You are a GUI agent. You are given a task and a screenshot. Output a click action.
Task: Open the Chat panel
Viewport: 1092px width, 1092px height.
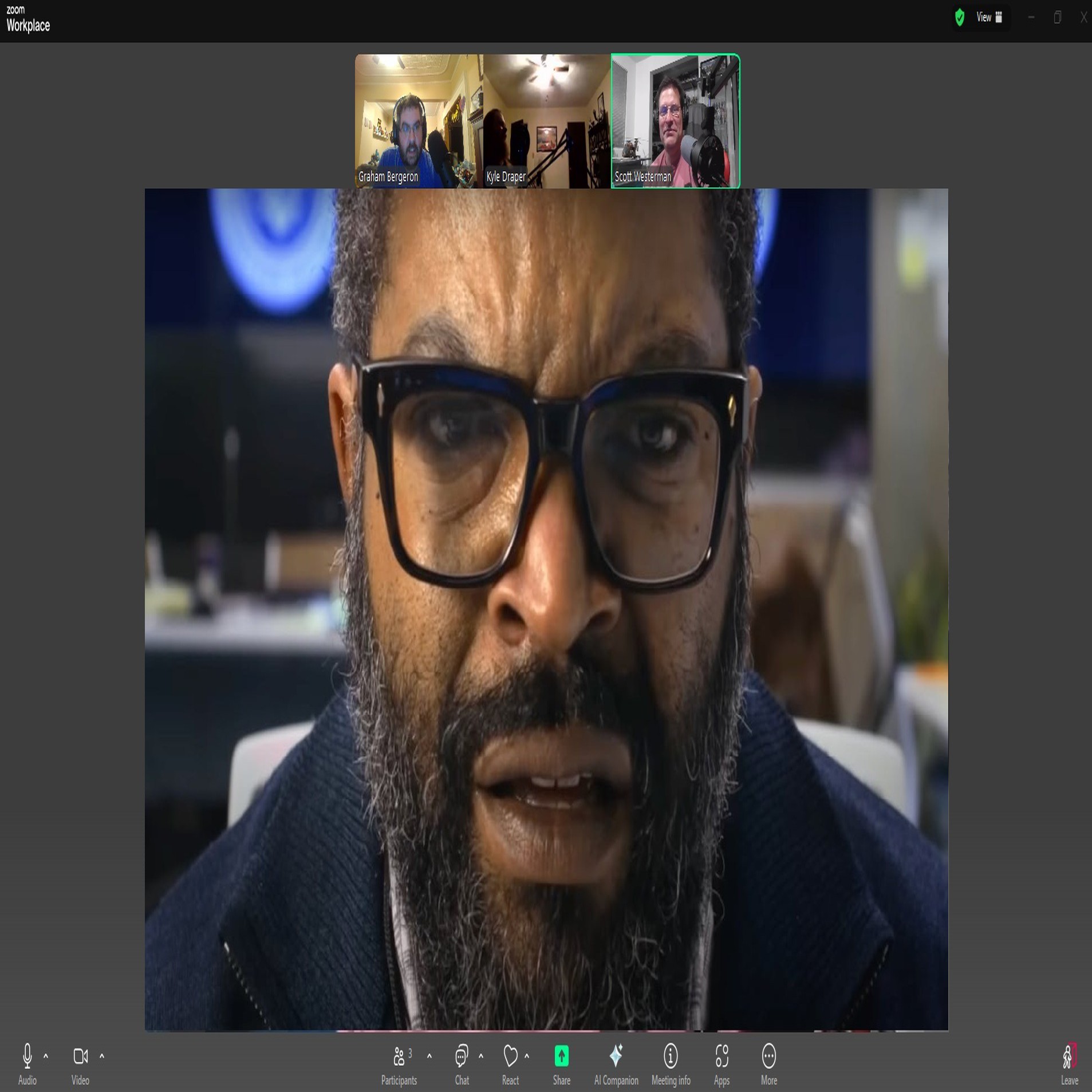(x=462, y=1064)
